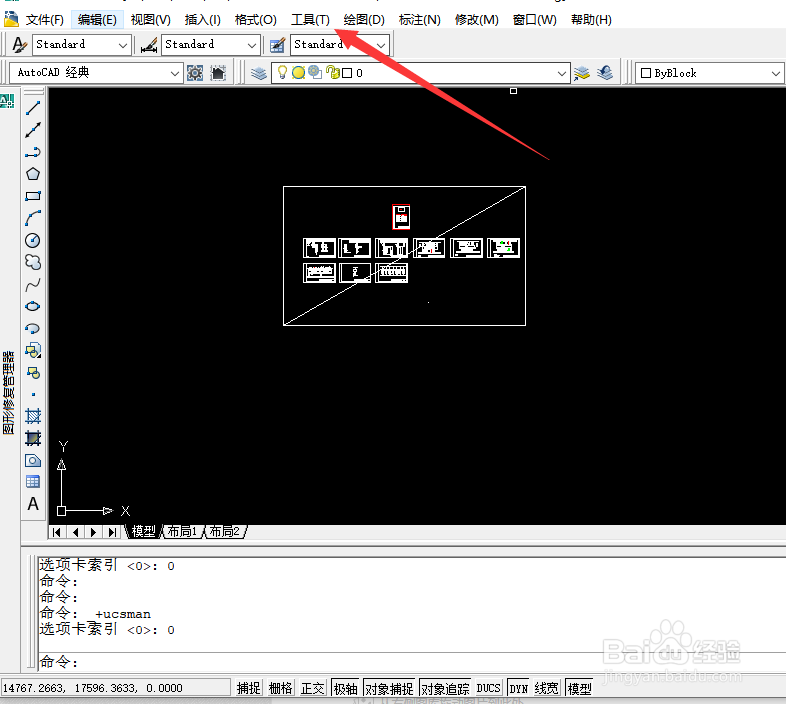786x704 pixels.
Task: Open Workspace Settings gear icon
Action: point(195,73)
